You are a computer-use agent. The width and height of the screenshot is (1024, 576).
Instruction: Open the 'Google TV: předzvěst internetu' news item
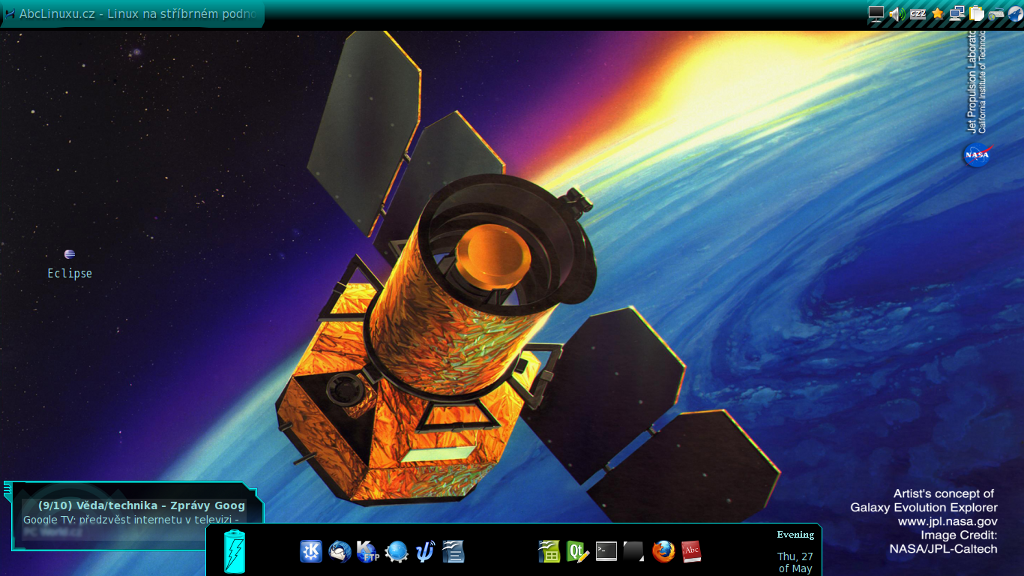pyautogui.click(x=131, y=520)
